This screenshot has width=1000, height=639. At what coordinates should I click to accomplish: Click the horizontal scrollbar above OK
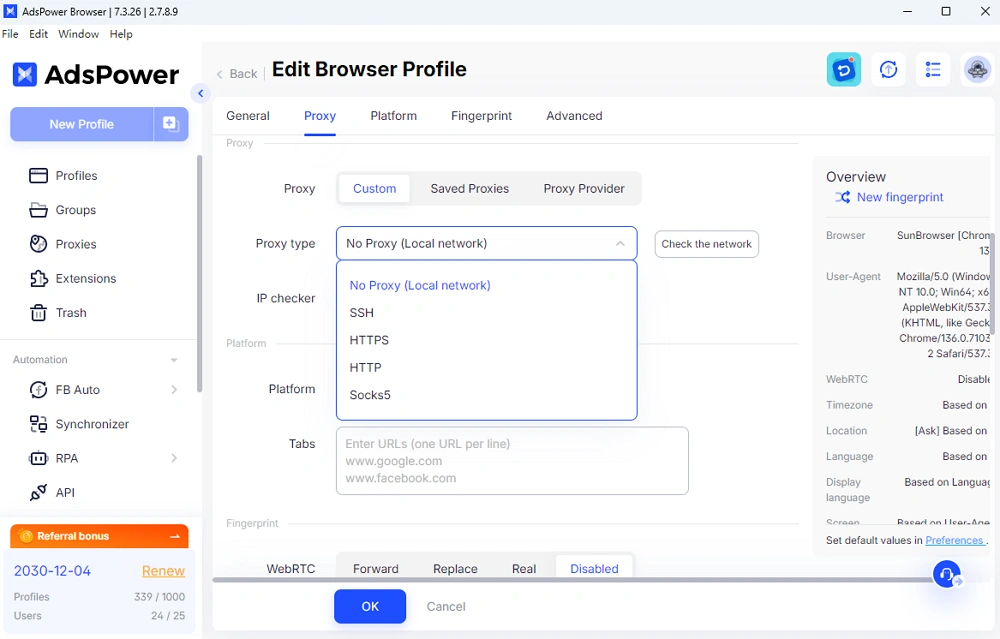(x=574, y=580)
